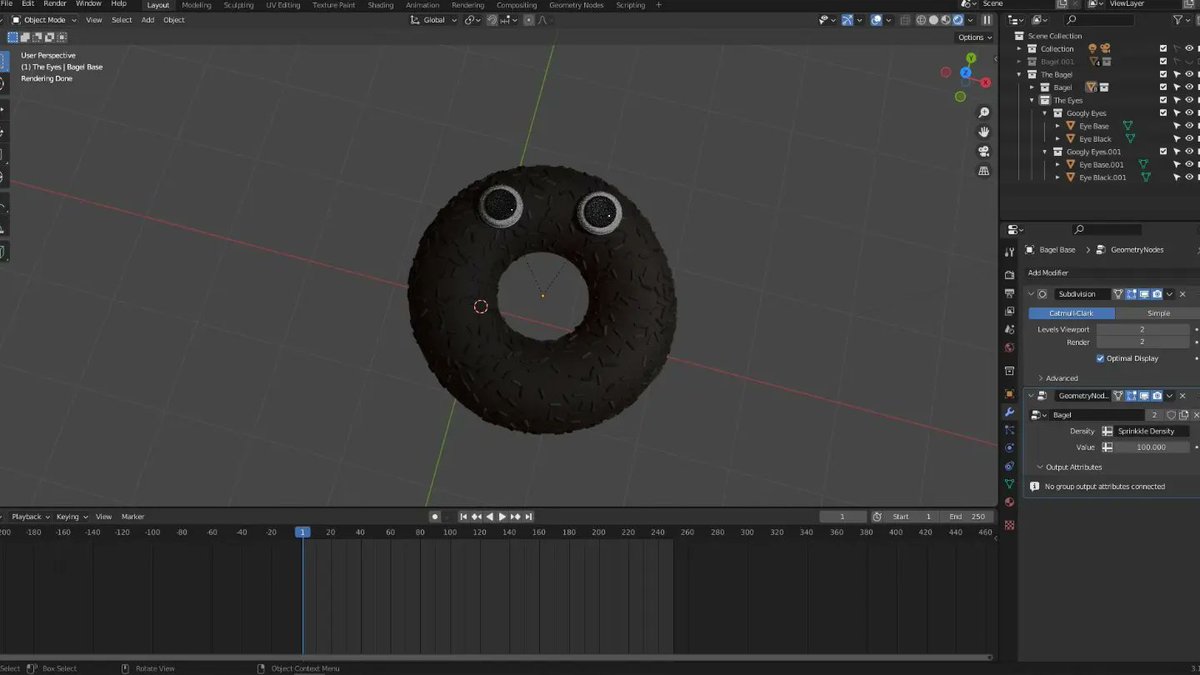This screenshot has width=1200, height=675.
Task: Click Subdivision modifier edit mode icon
Action: 1131,294
